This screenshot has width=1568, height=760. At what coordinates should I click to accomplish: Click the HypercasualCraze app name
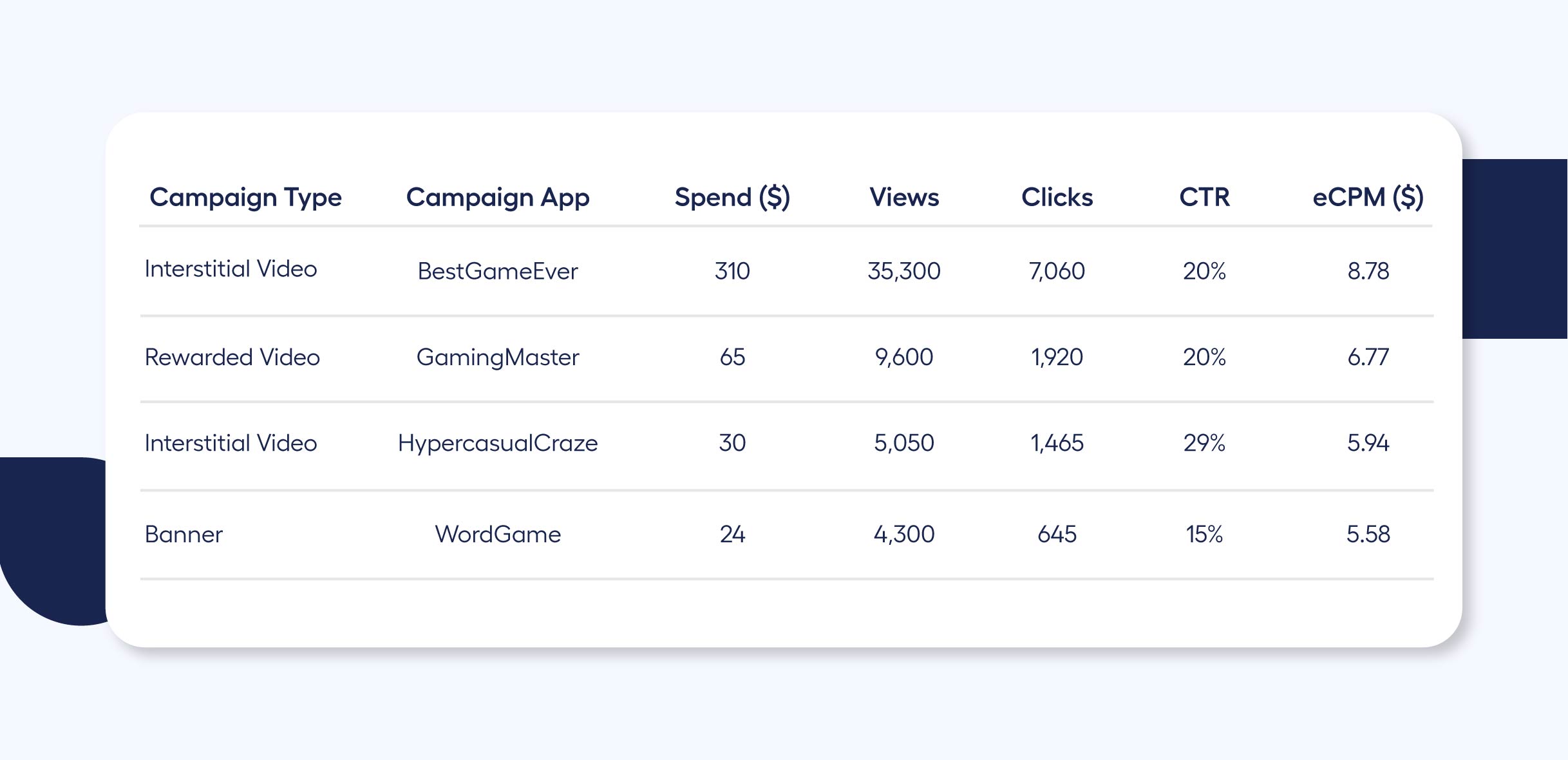498,443
